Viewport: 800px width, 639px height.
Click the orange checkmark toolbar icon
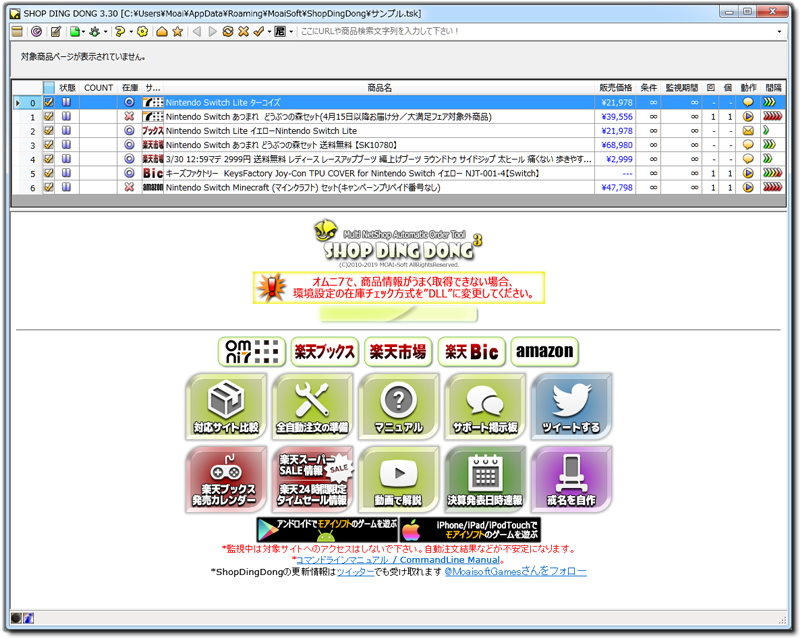[x=259, y=32]
